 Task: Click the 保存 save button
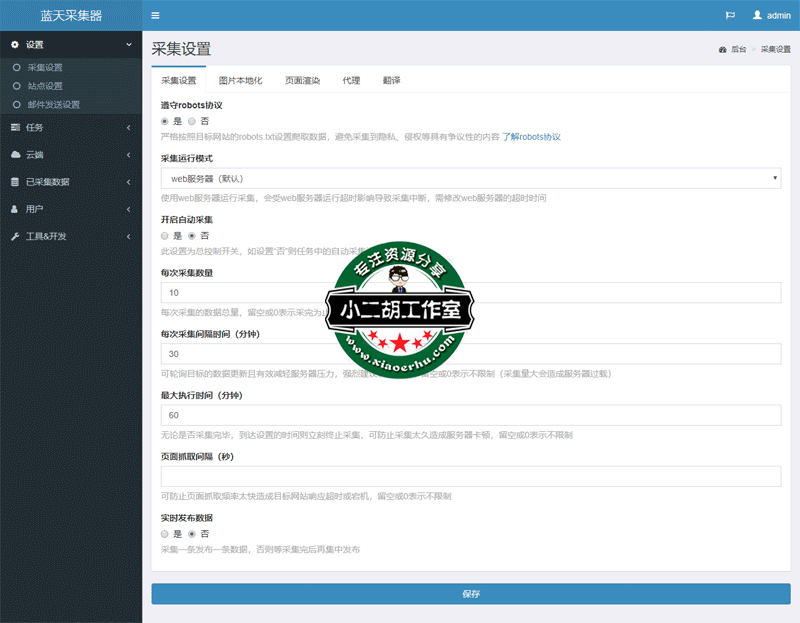tap(471, 594)
